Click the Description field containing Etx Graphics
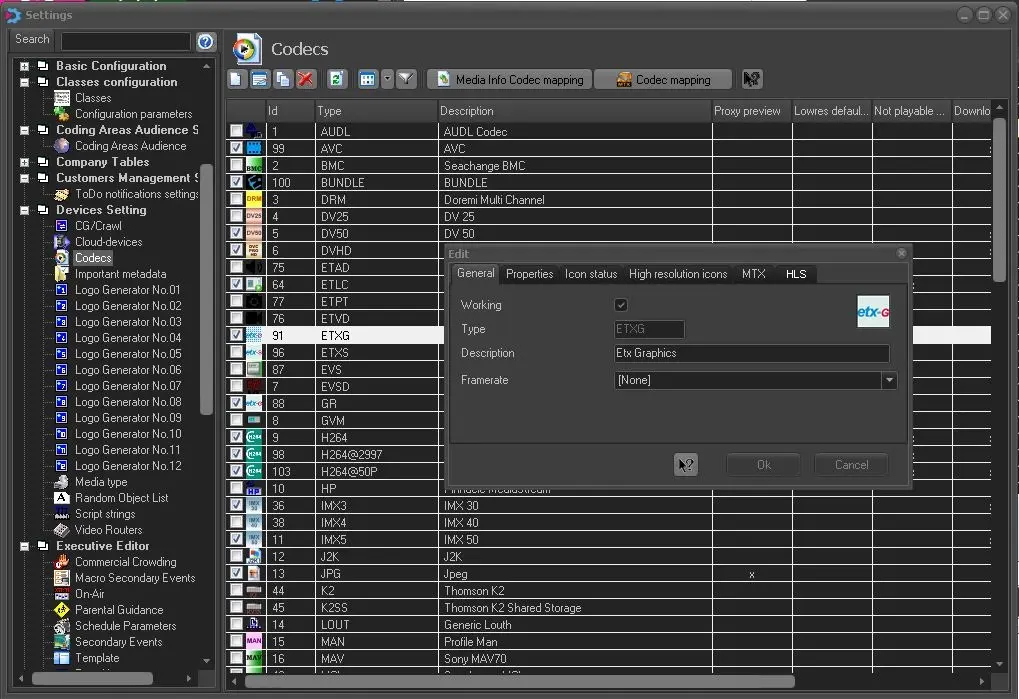Screen dimensions: 1019x699 751,353
